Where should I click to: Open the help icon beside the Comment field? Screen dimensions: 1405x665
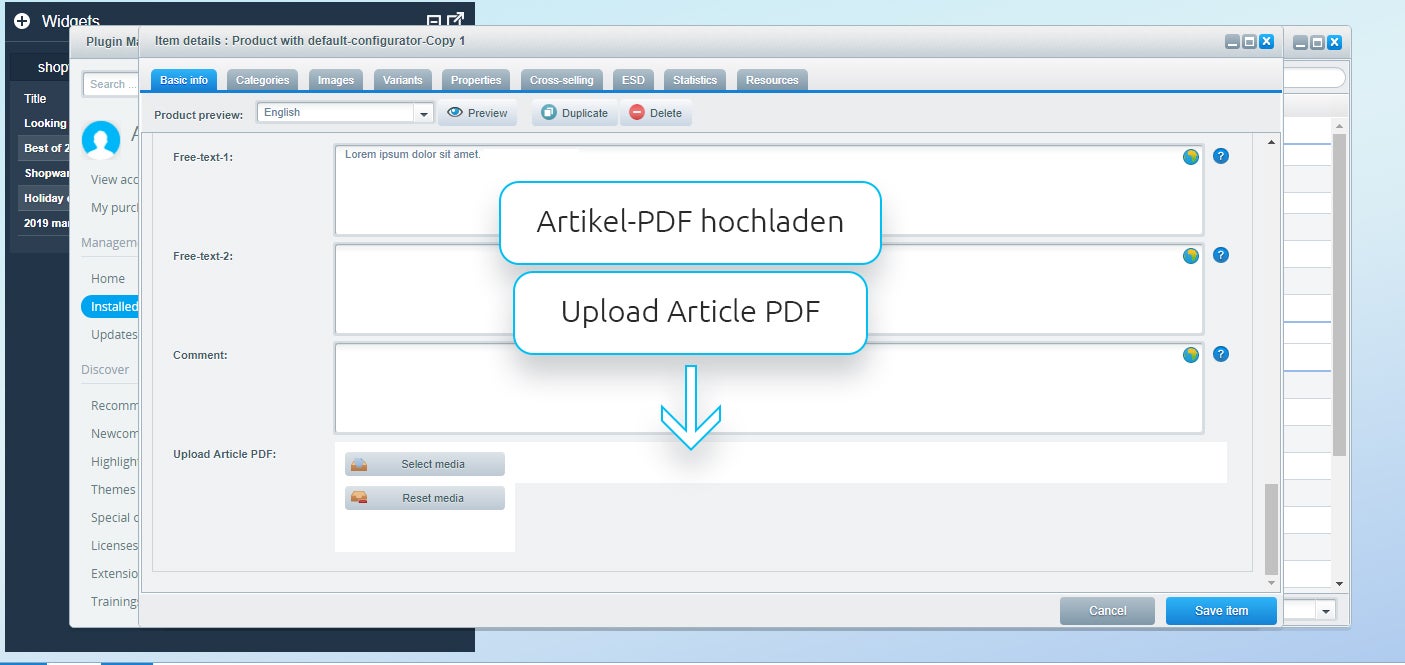click(x=1220, y=355)
